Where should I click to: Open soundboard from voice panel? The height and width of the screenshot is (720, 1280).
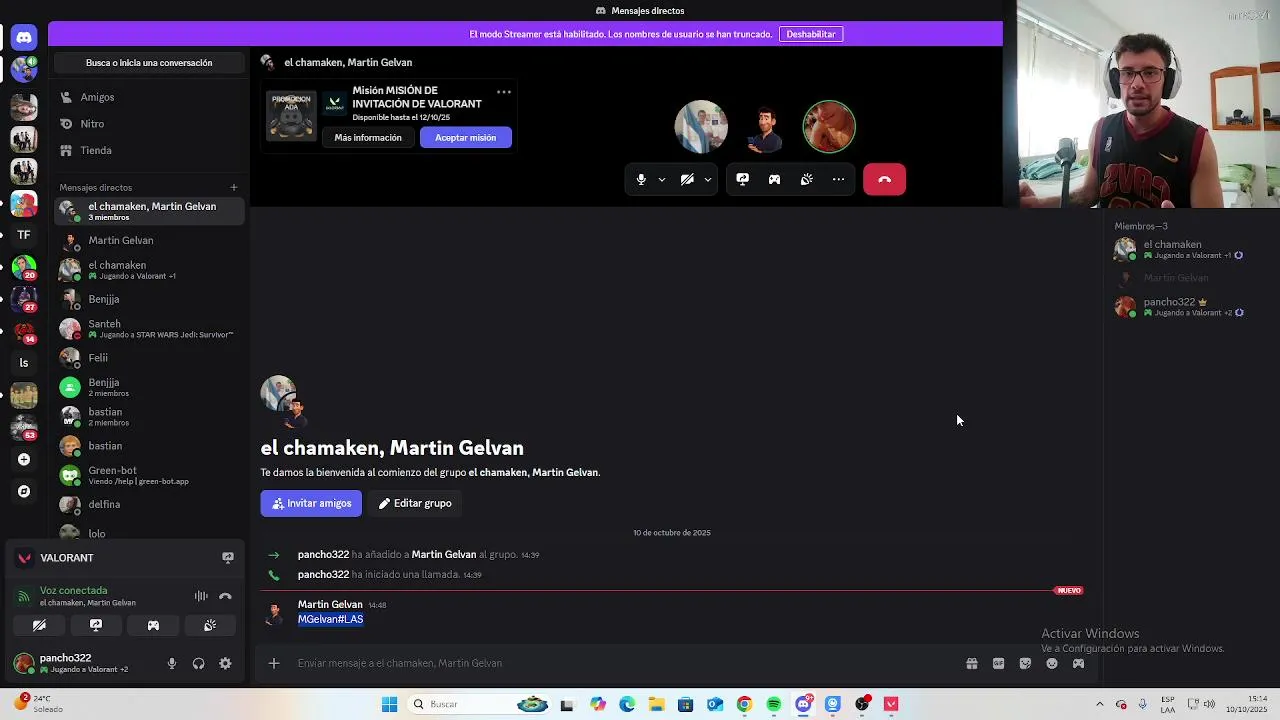(x=210, y=625)
